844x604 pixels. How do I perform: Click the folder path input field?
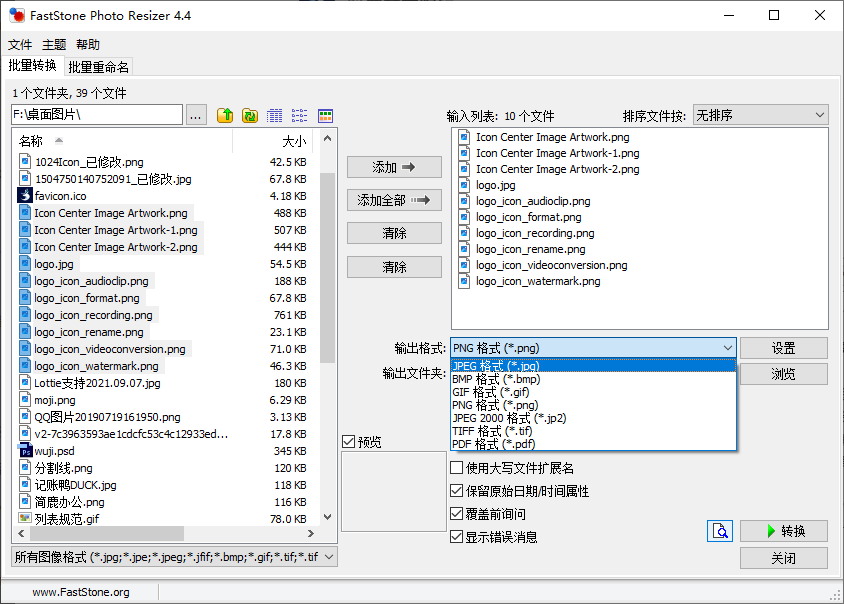[96, 116]
